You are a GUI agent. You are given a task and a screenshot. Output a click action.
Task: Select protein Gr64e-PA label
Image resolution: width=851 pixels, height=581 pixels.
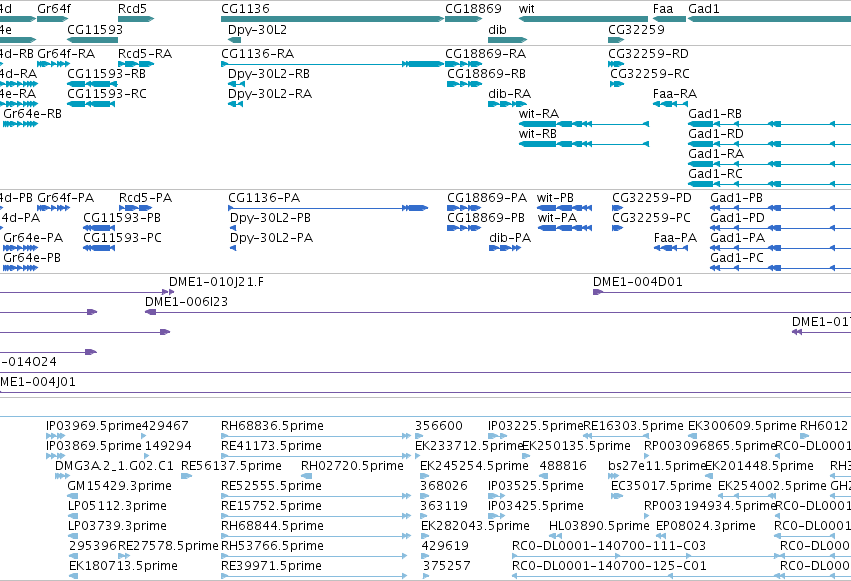pos(33,238)
